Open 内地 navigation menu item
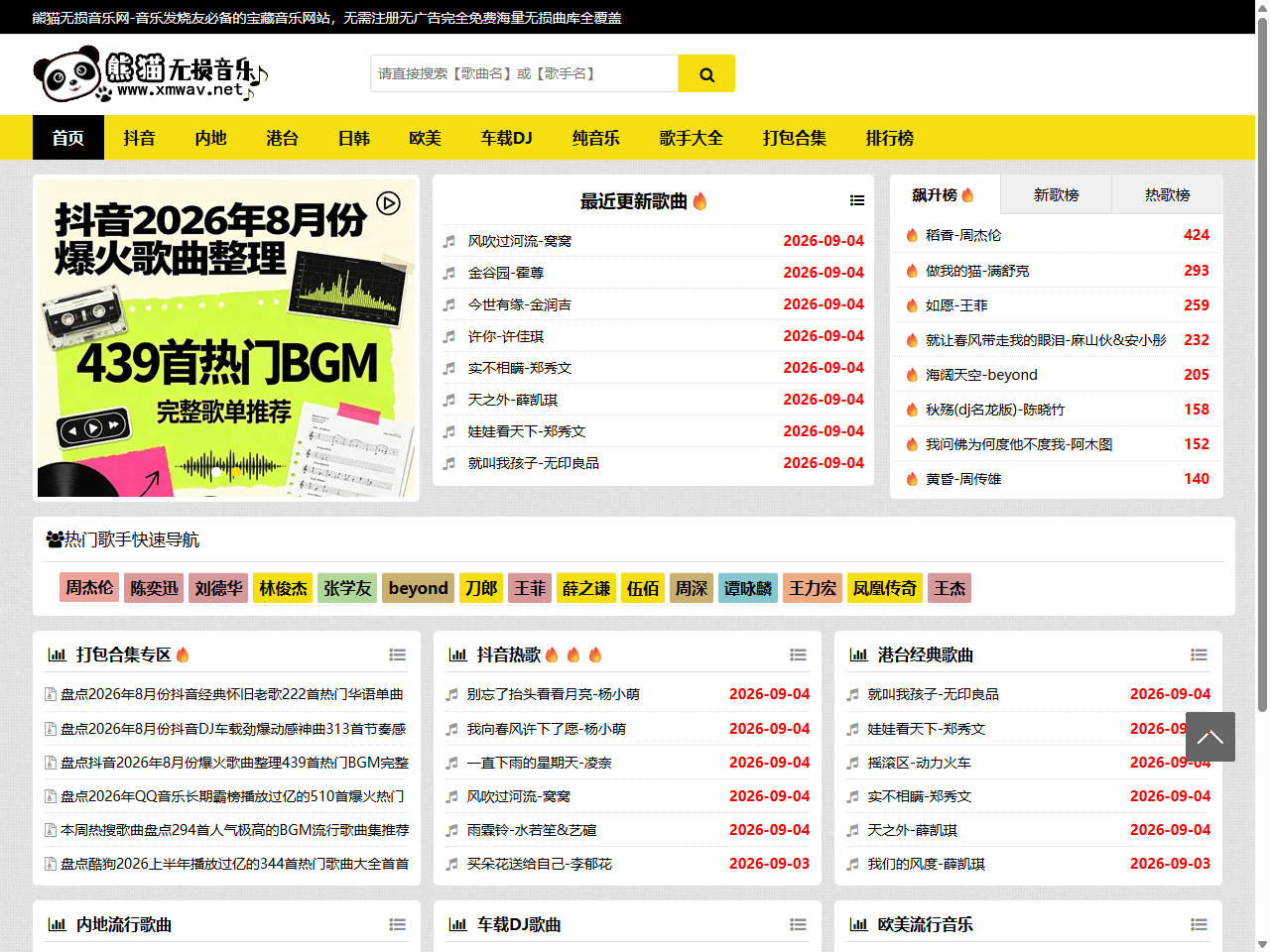 [x=211, y=138]
